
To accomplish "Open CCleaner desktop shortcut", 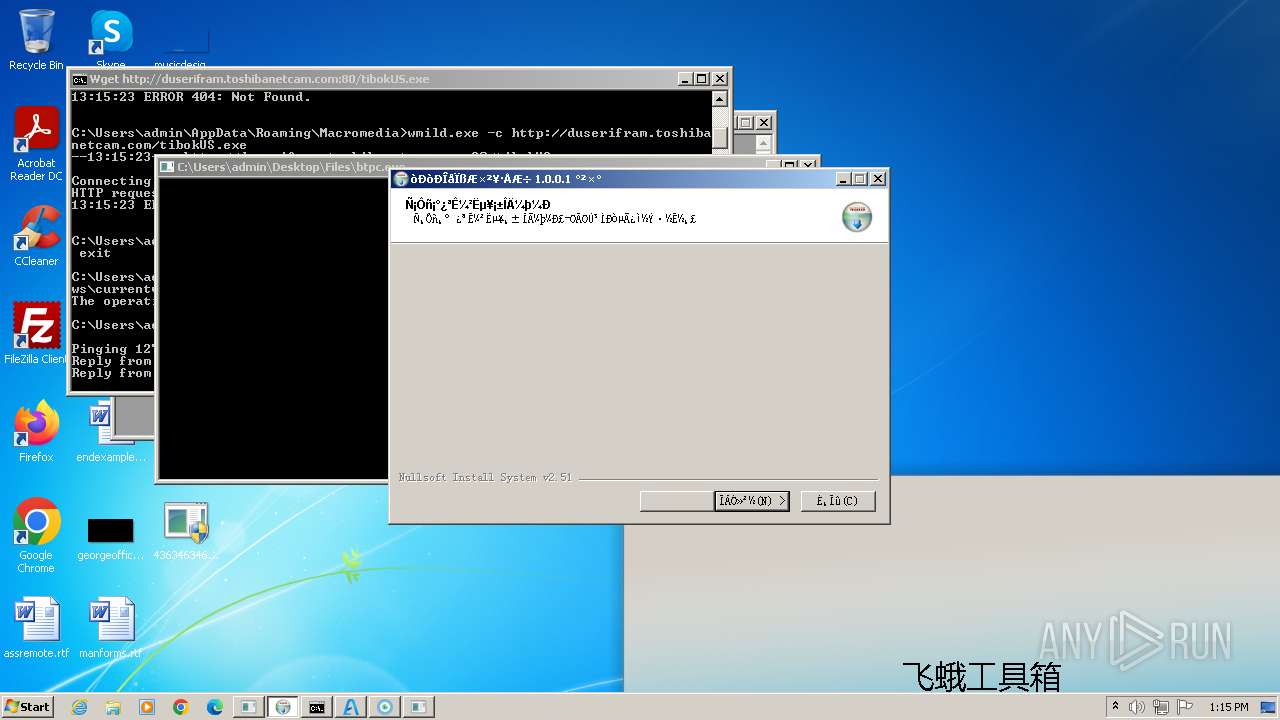I will pos(36,236).
